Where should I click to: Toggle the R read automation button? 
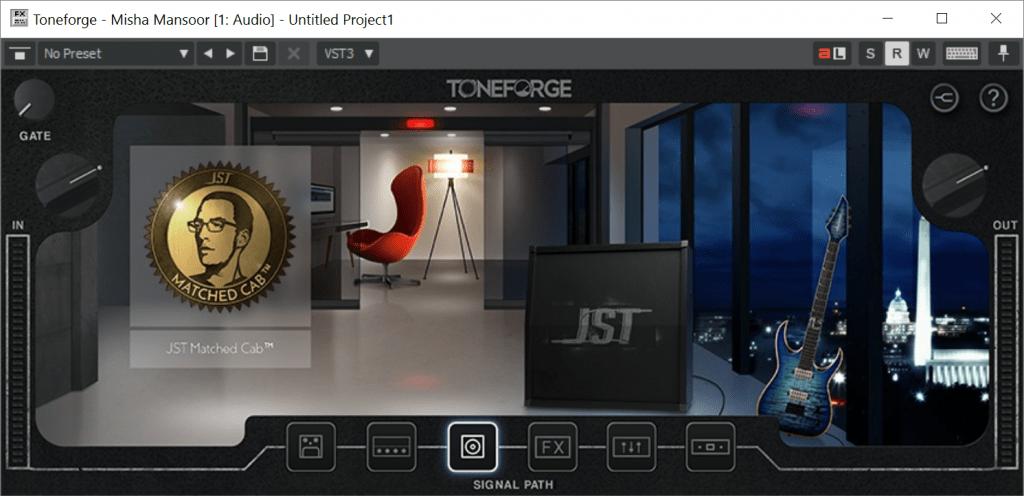tap(897, 54)
